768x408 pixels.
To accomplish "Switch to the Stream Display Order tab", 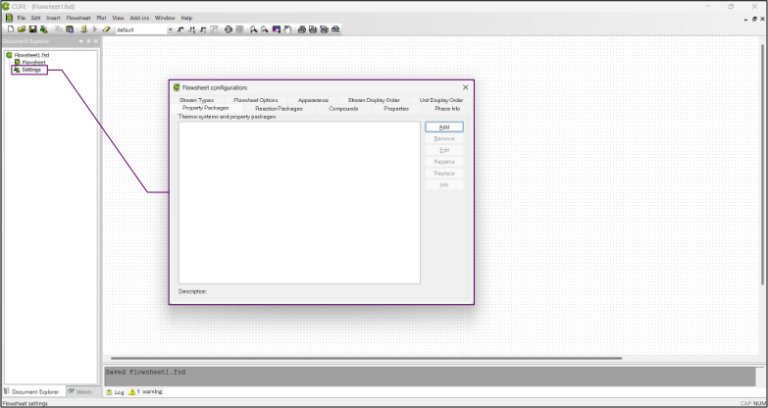I will 374,100.
